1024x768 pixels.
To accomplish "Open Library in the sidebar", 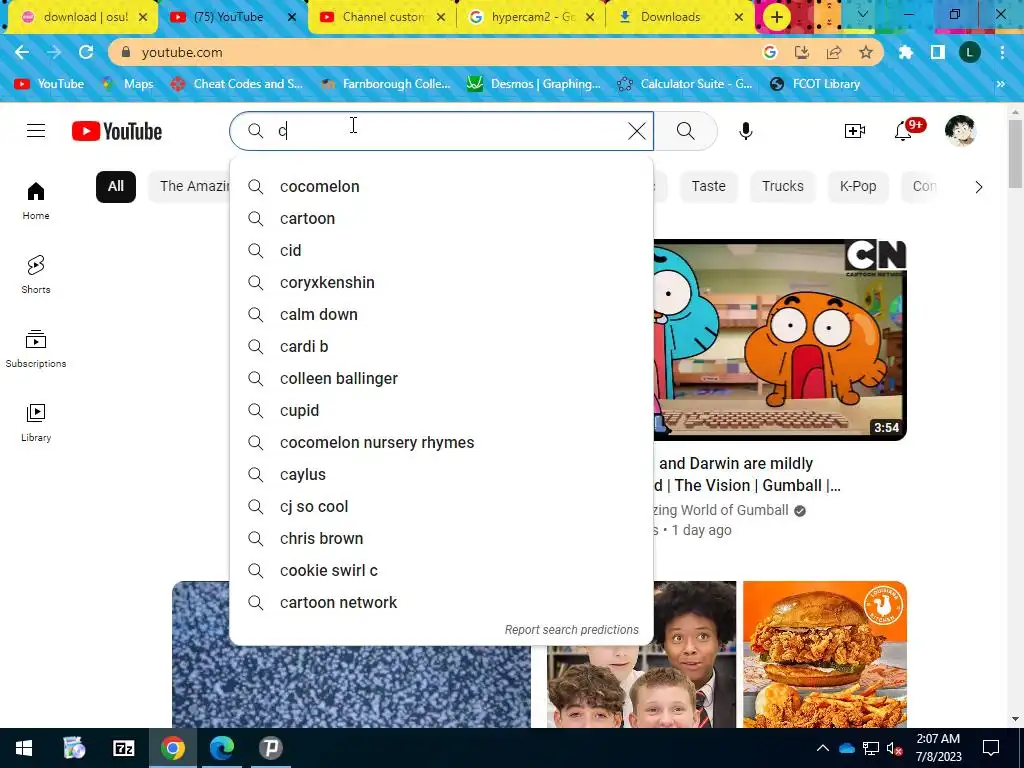I will coord(36,423).
